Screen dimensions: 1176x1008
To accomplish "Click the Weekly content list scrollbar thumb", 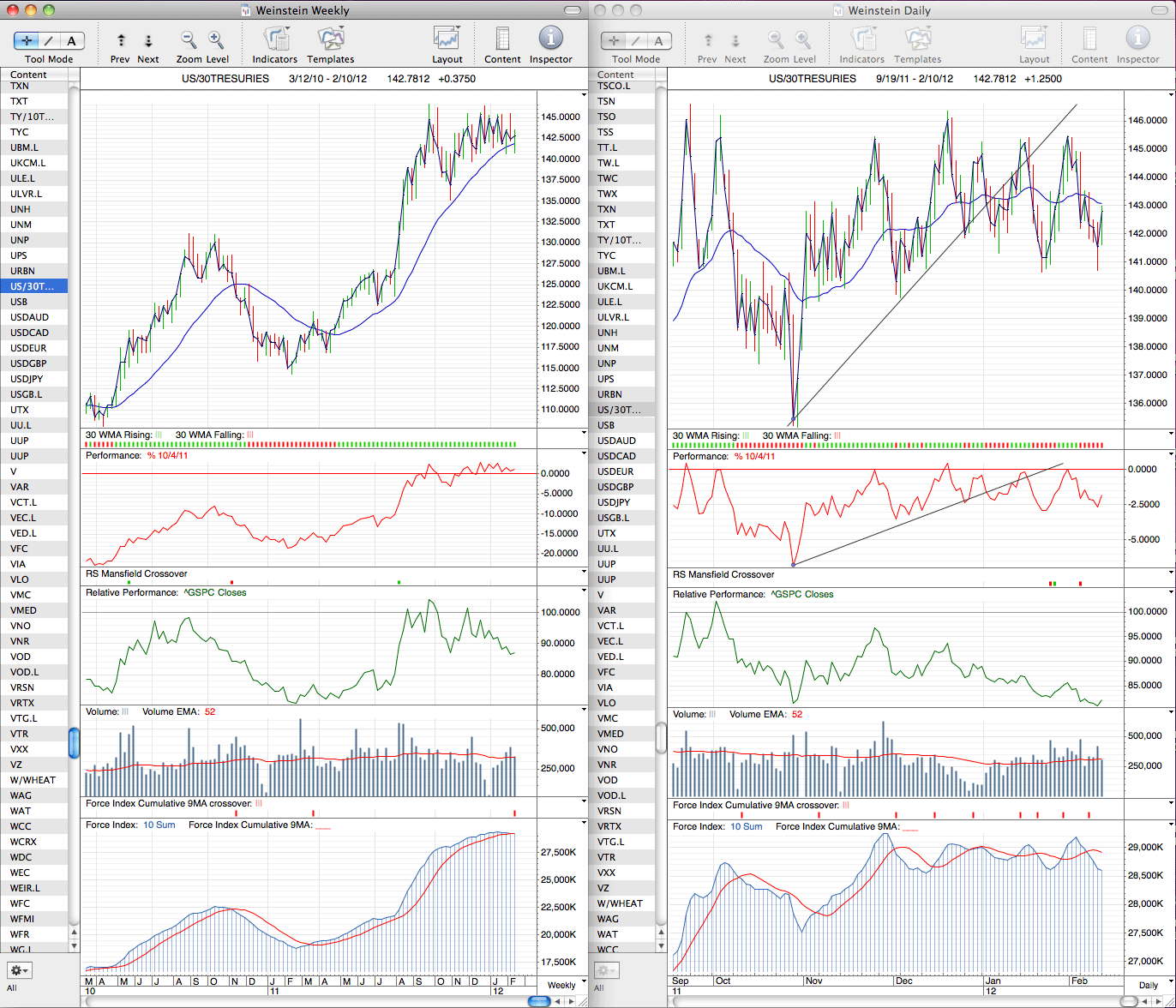I will click(74, 743).
